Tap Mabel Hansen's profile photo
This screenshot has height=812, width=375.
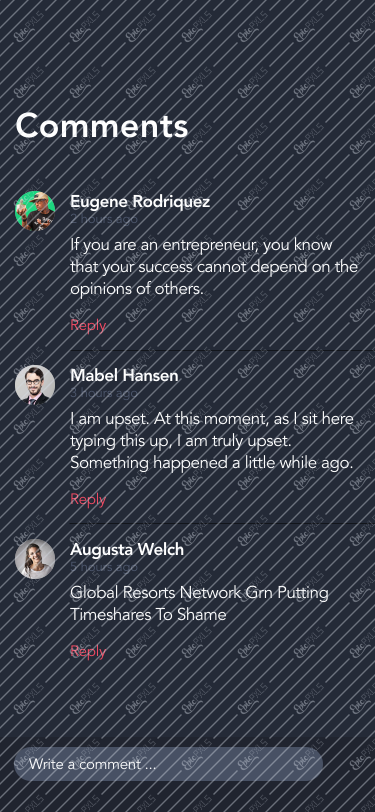tap(35, 385)
